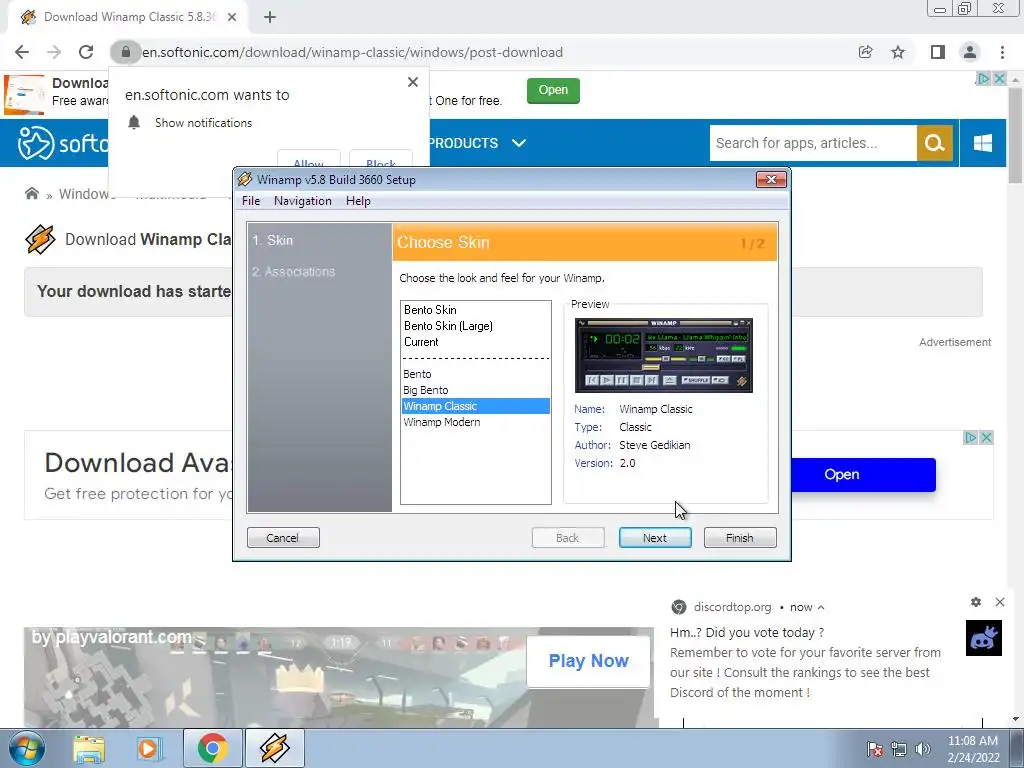This screenshot has width=1024, height=768.
Task: Open the File menu in Winamp Setup
Action: (x=251, y=201)
